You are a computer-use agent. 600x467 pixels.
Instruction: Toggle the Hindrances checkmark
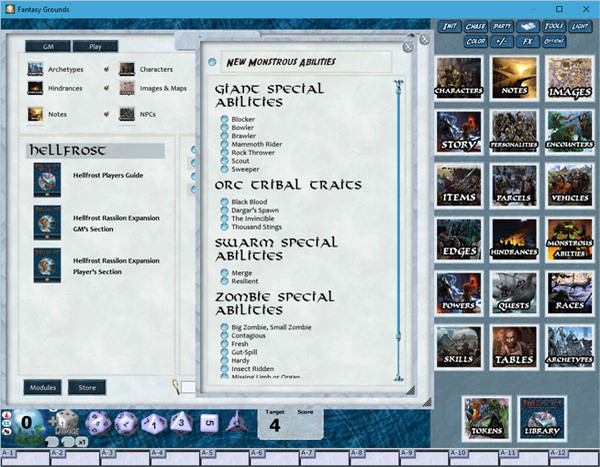(x=105, y=89)
